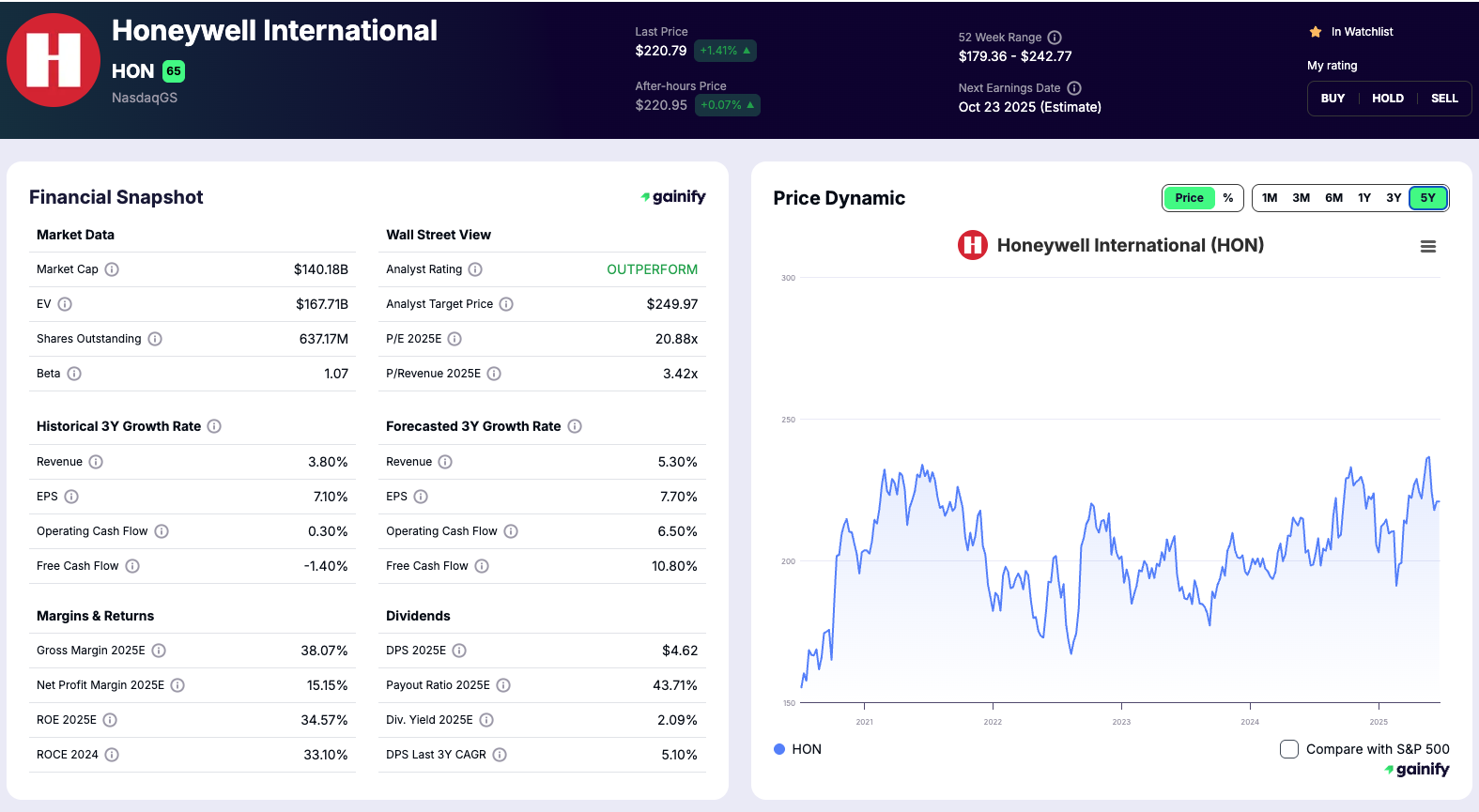This screenshot has width=1479, height=812.
Task: Open info icon next to Next Earnings Date
Action: [1074, 88]
